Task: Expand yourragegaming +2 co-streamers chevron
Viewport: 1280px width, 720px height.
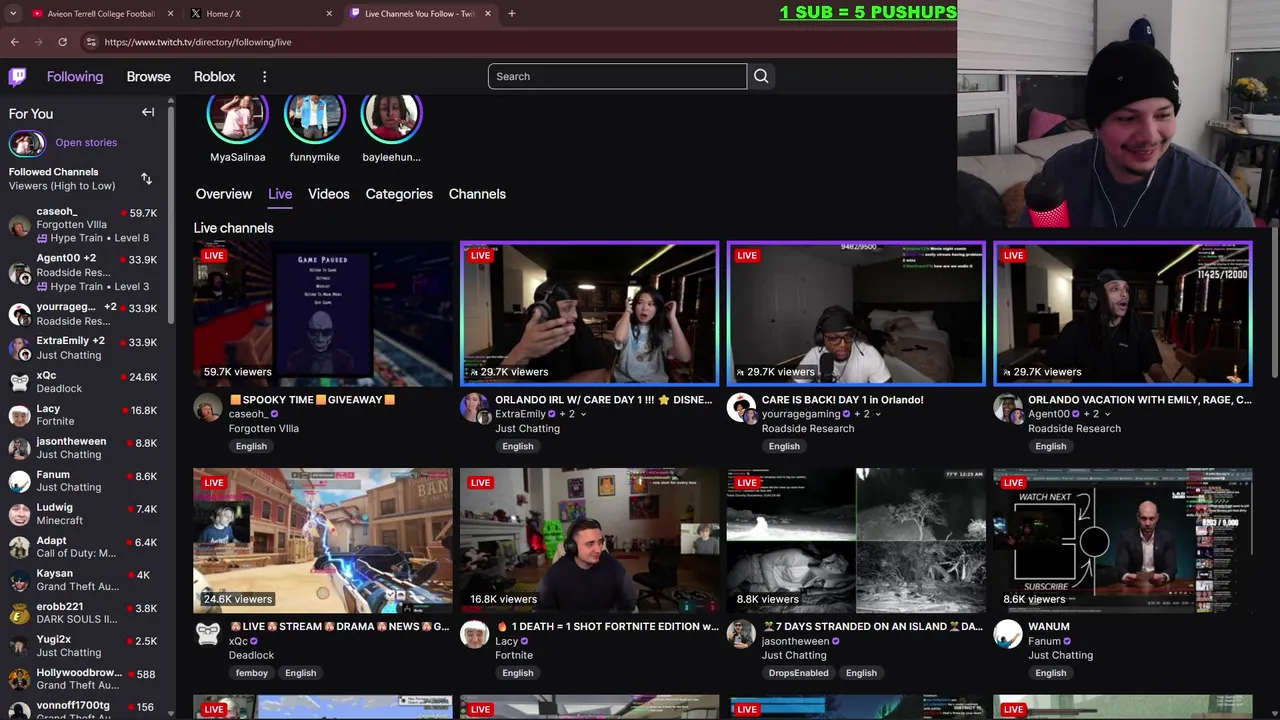Action: [878, 414]
